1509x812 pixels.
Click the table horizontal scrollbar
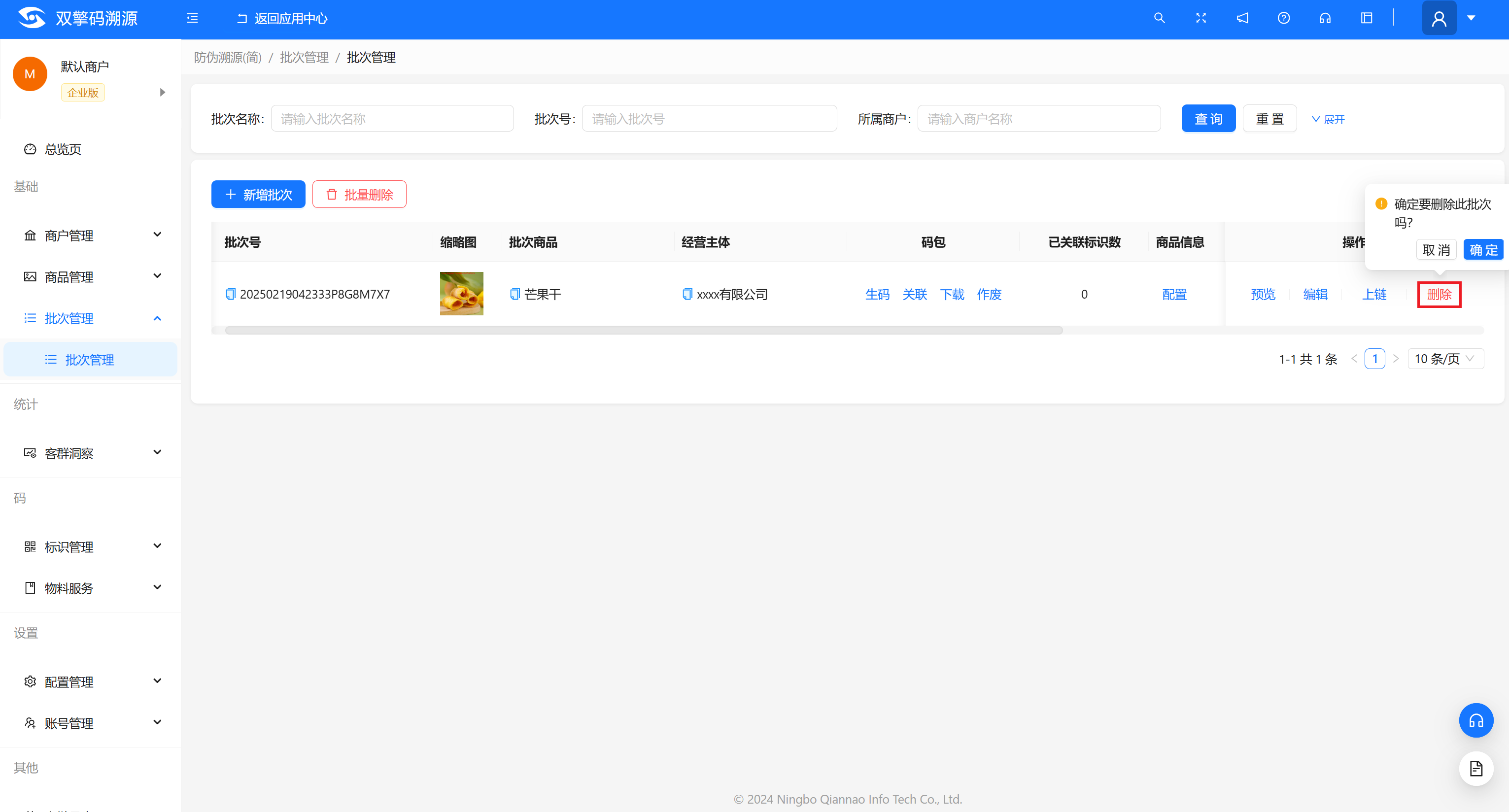point(643,331)
